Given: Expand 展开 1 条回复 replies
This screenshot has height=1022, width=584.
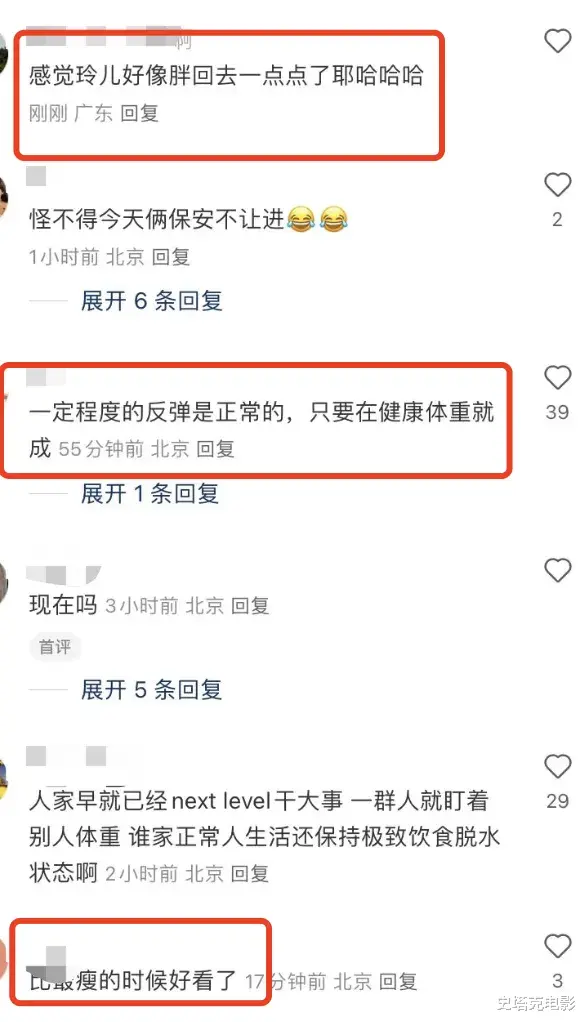Looking at the screenshot, I should click(150, 494).
